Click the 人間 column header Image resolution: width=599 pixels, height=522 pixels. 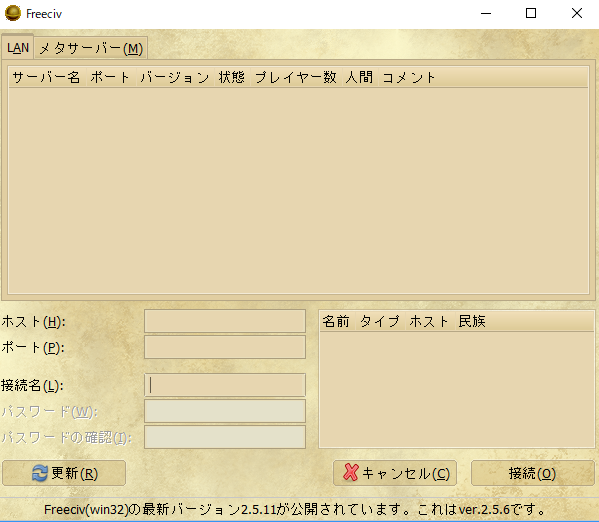[359, 78]
